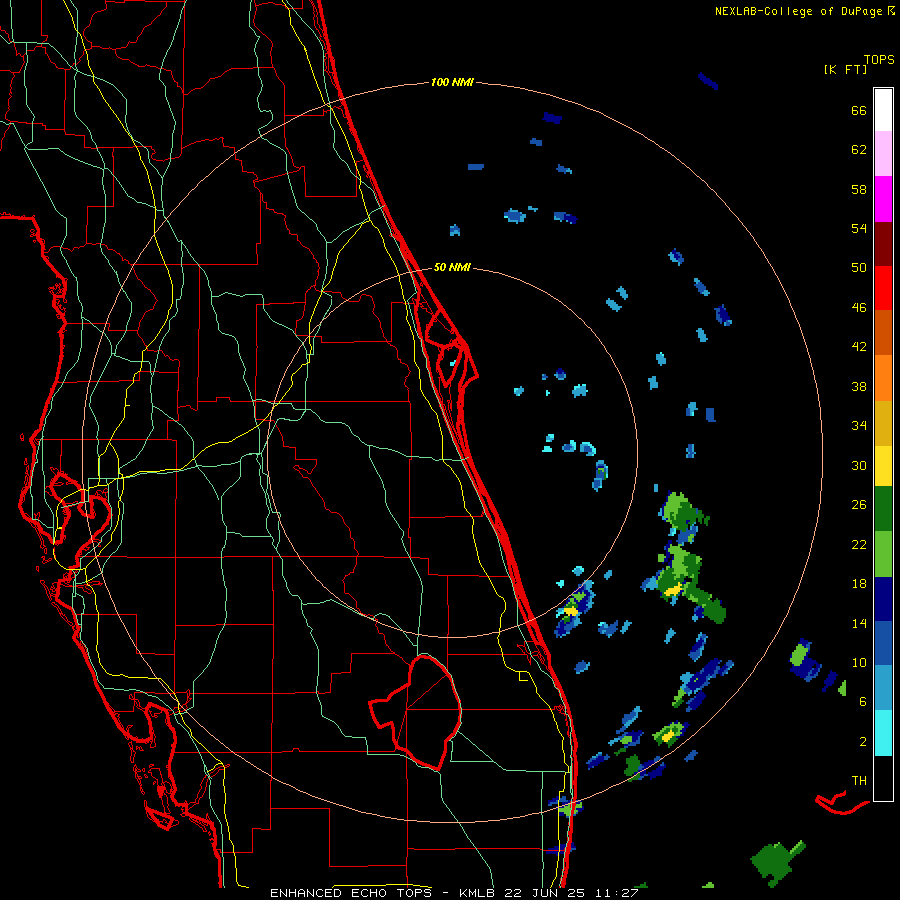Pick the magenta swatch in the legend
The image size is (900, 900).
(883, 199)
